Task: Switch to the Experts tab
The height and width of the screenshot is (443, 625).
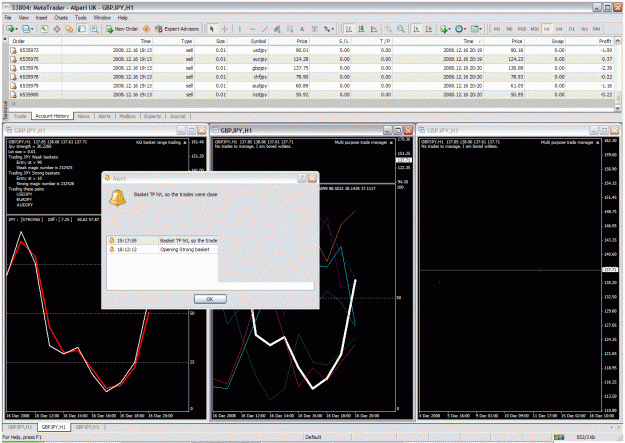Action: (152, 116)
